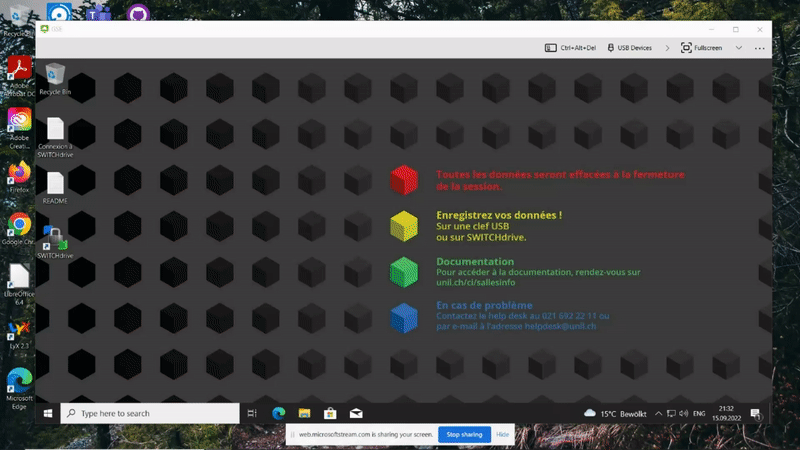Click the remote Windows Start button
This screenshot has height=450, width=800.
tap(47, 413)
